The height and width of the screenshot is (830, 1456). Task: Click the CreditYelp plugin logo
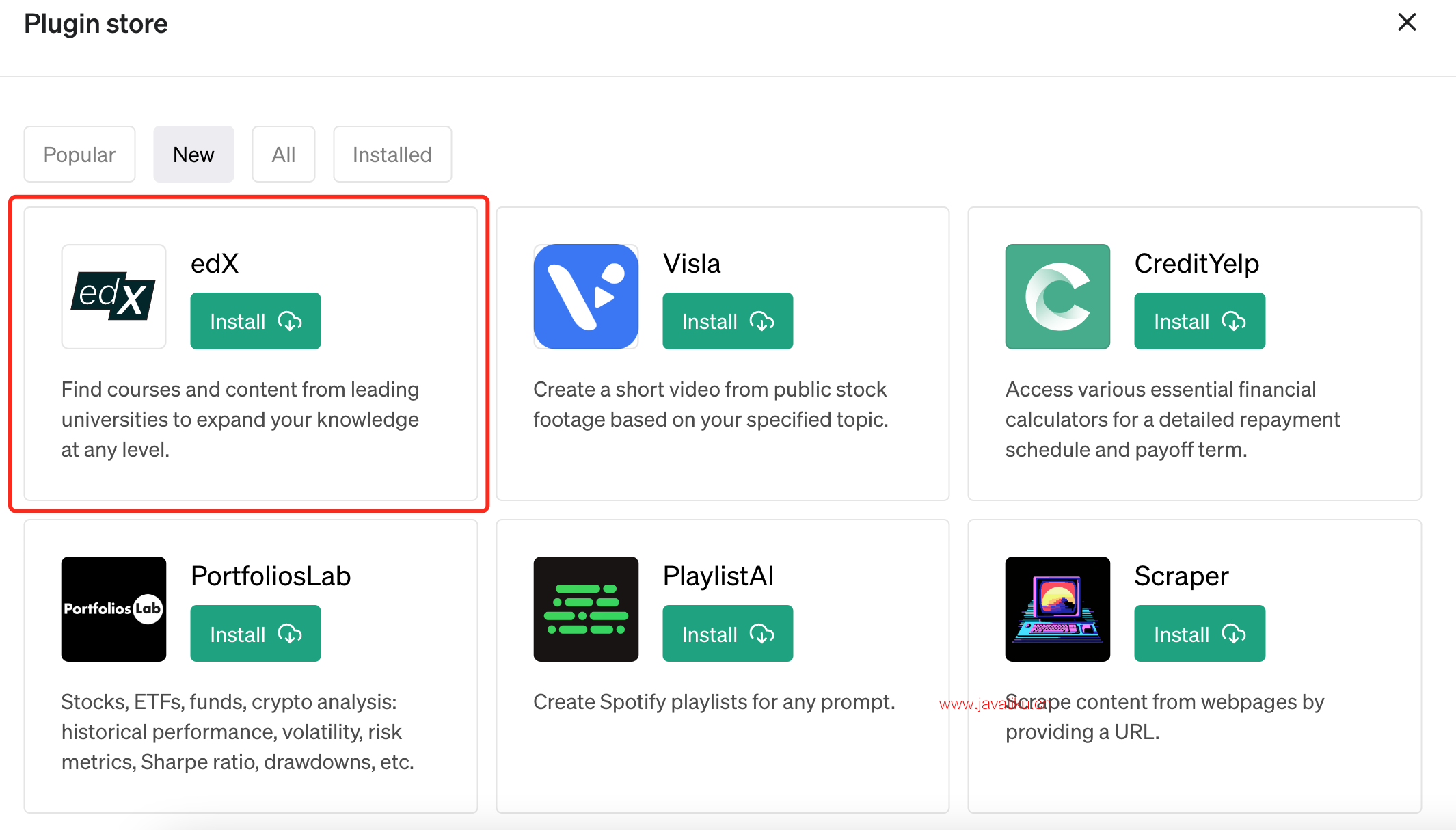coord(1057,297)
